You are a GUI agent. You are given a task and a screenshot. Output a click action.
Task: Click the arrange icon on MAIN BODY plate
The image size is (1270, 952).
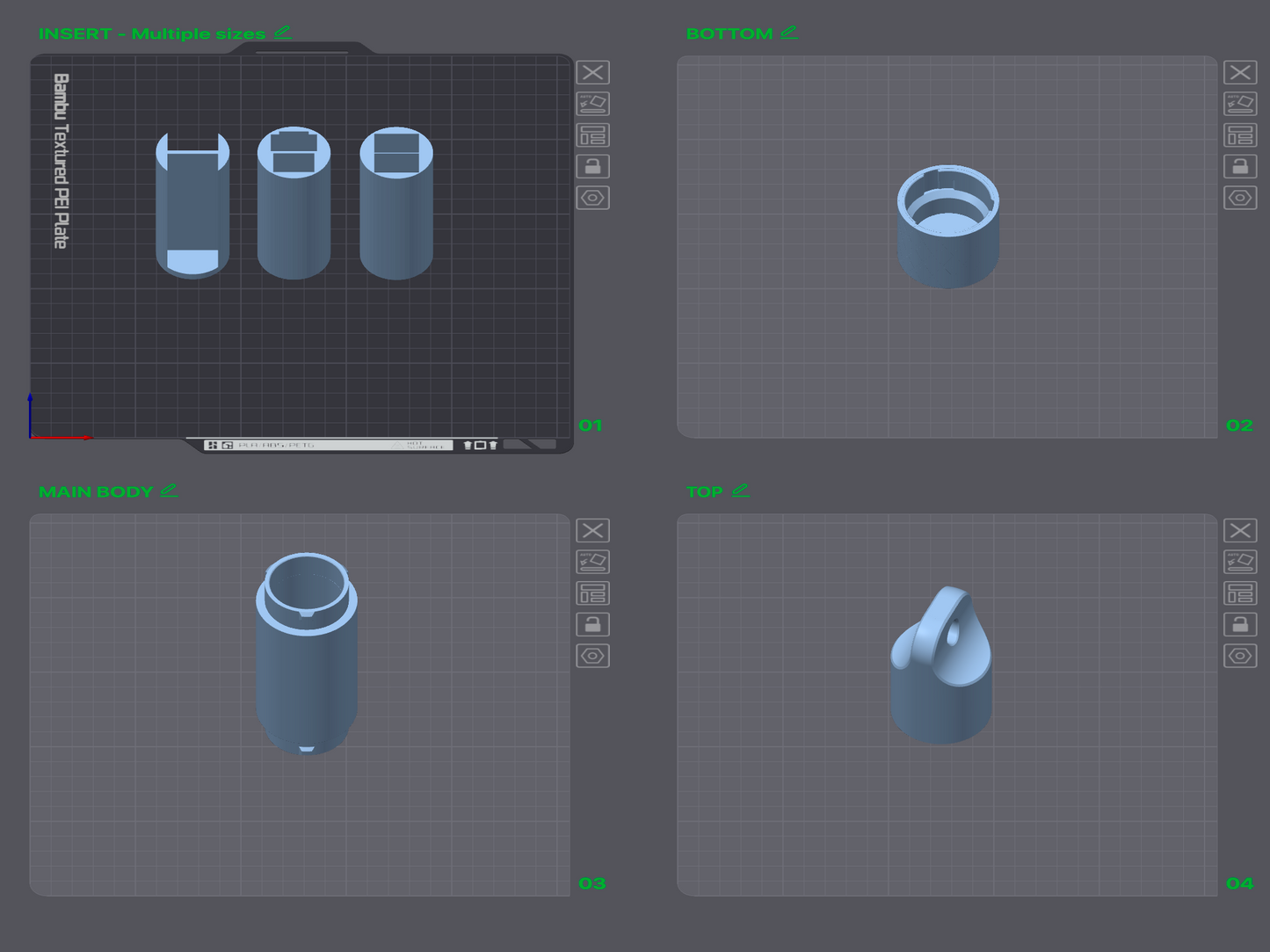pos(593,593)
